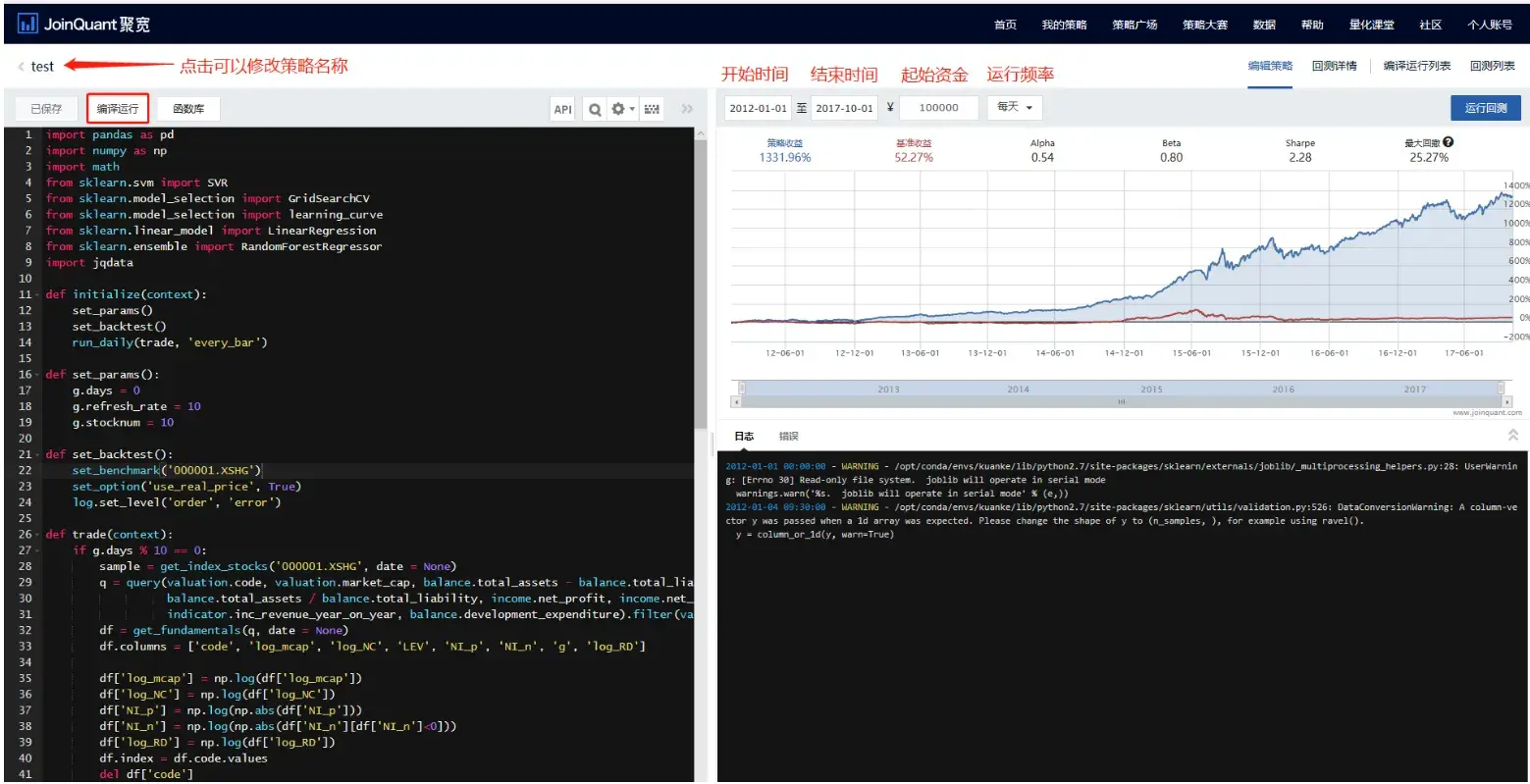
Task: Click the back arrow beside test
Action: (x=21, y=67)
